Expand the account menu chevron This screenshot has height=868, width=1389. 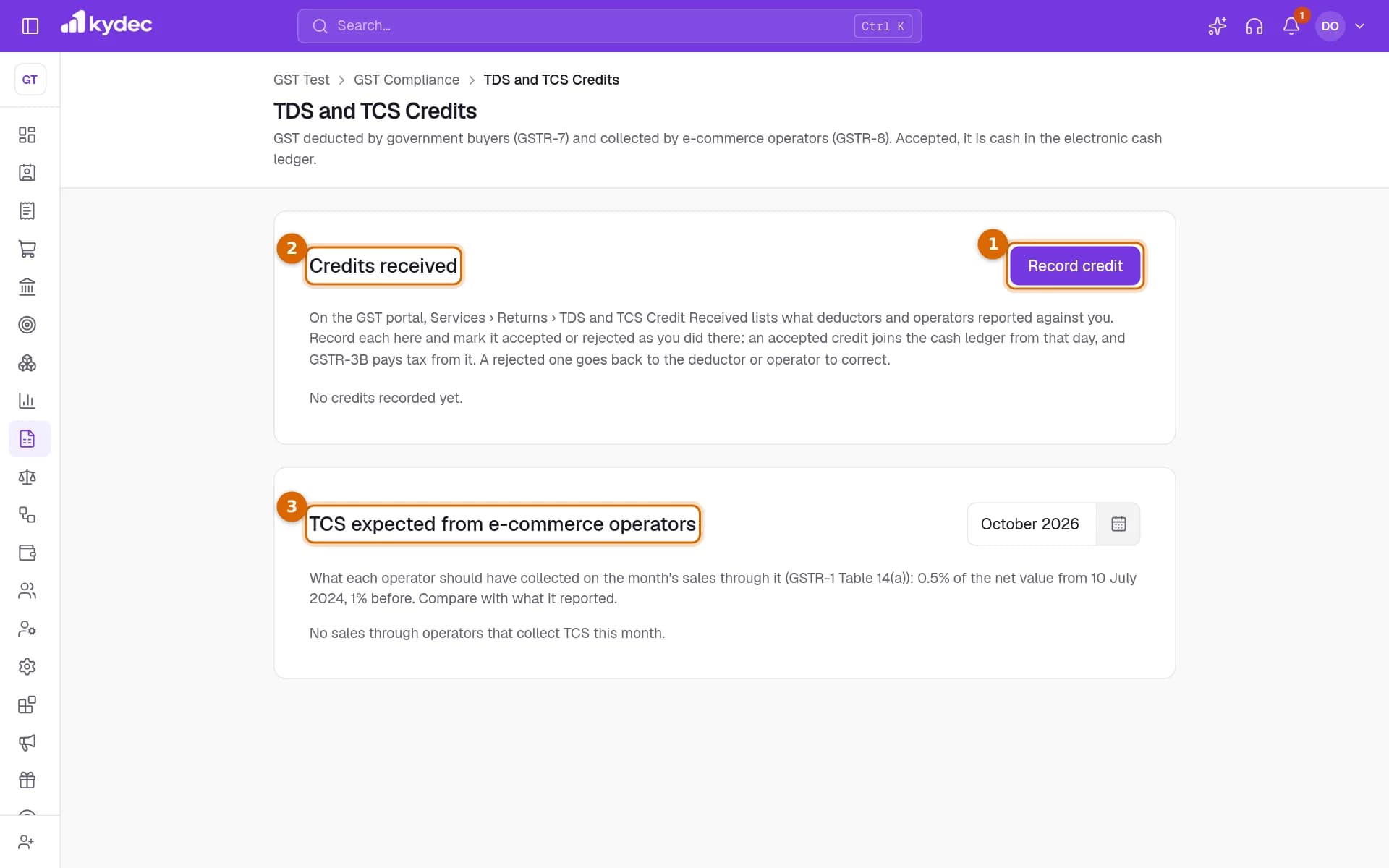tap(1359, 26)
